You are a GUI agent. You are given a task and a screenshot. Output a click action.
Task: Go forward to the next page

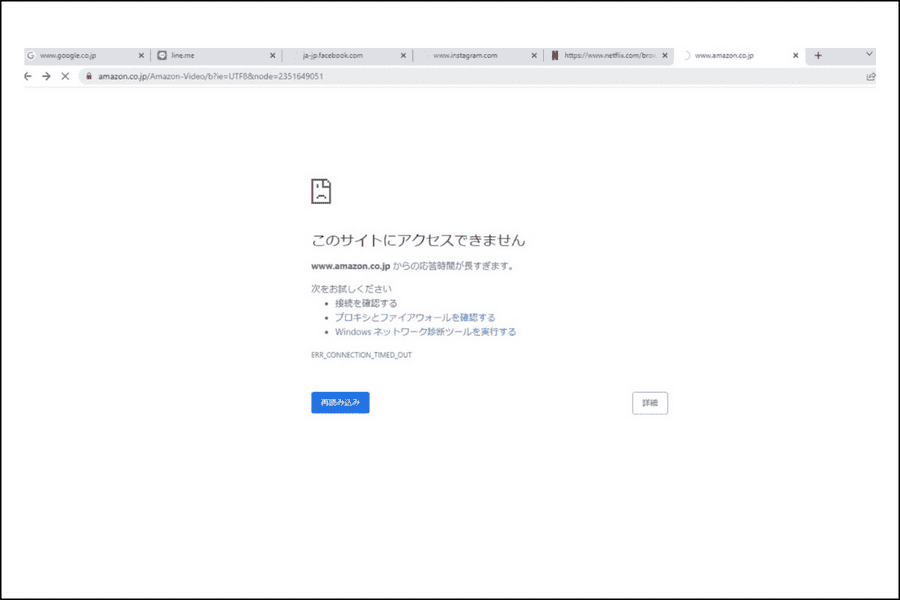[46, 76]
